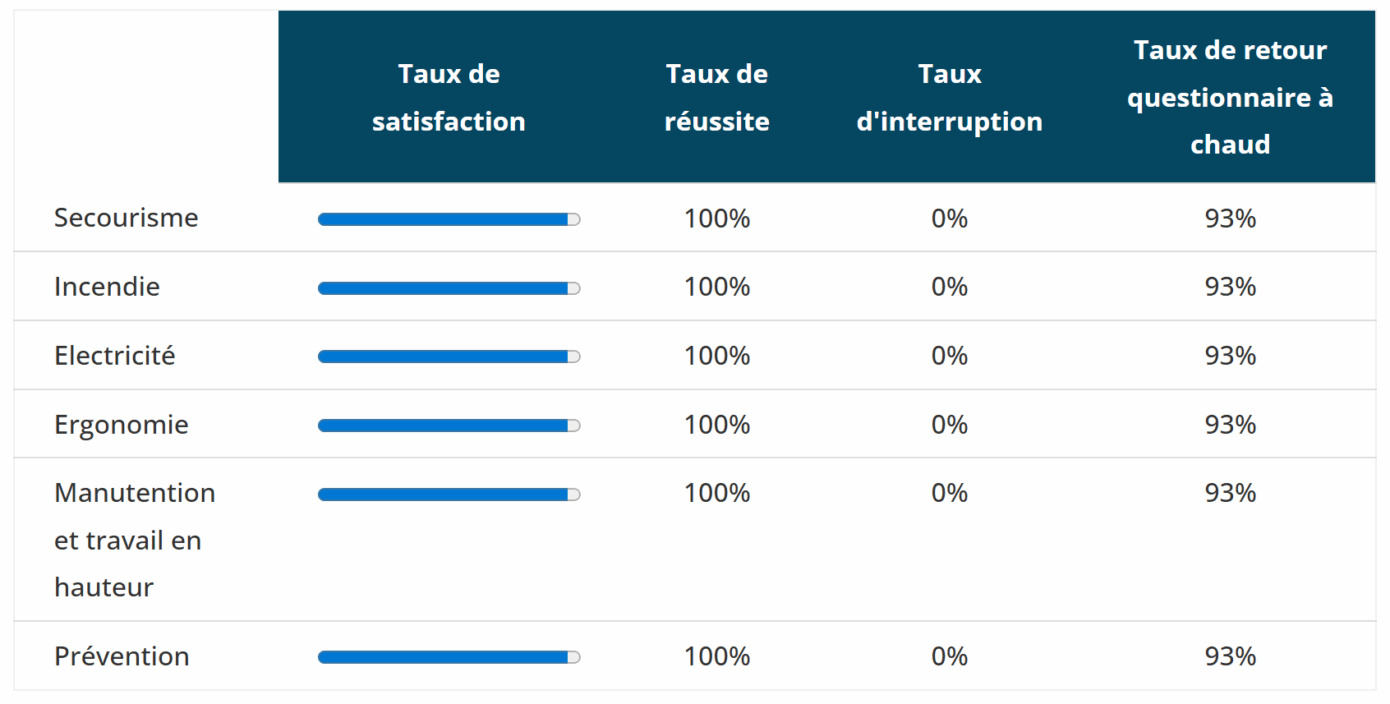Select the Taux de réussite column header

click(717, 97)
